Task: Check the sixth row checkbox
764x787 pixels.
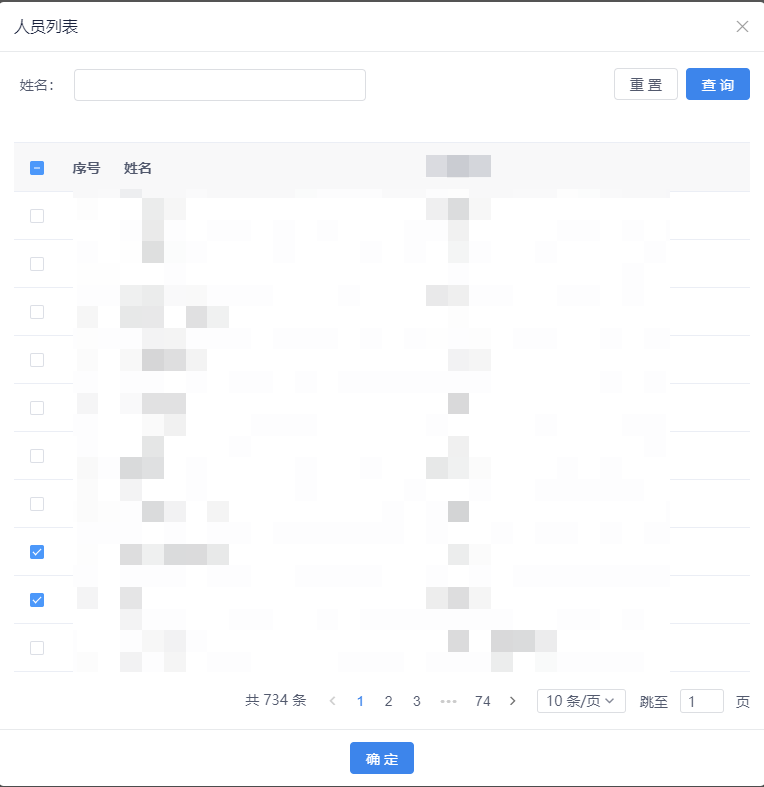Action: [37, 456]
